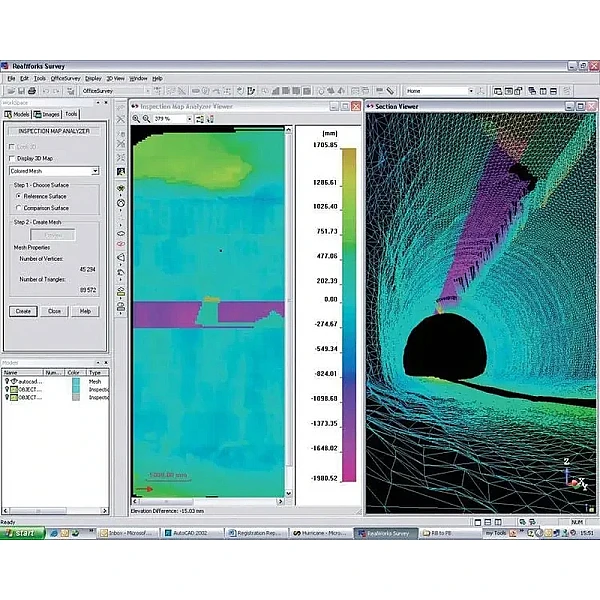Click the zoom in magnifier icon
This screenshot has height=600, width=600.
136,118
